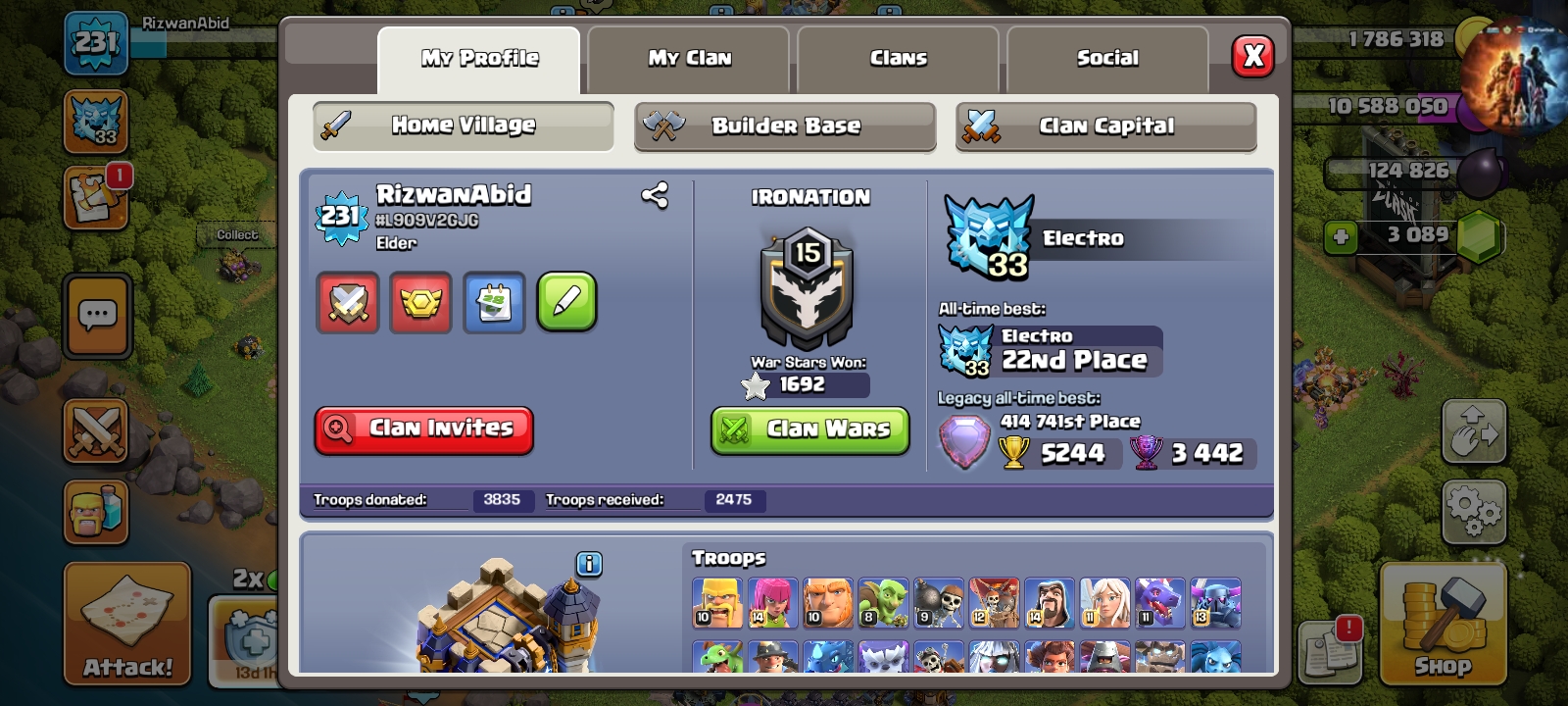The width and height of the screenshot is (1568, 706).
Task: Open the Barbarian troop level icon
Action: click(x=717, y=602)
